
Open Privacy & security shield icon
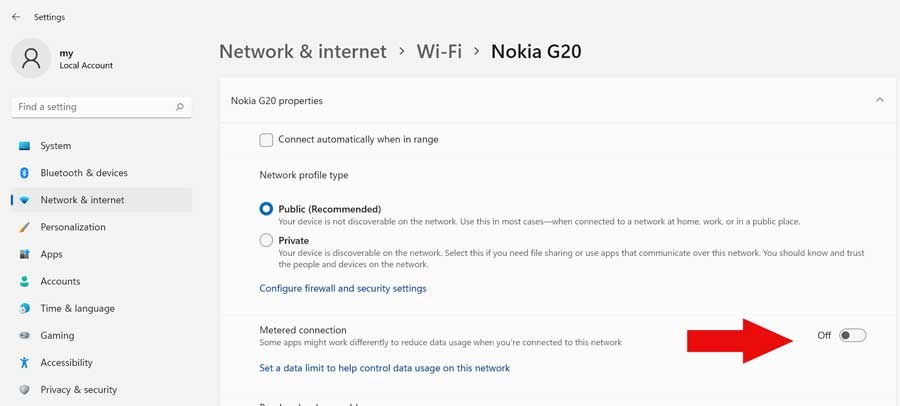click(24, 389)
